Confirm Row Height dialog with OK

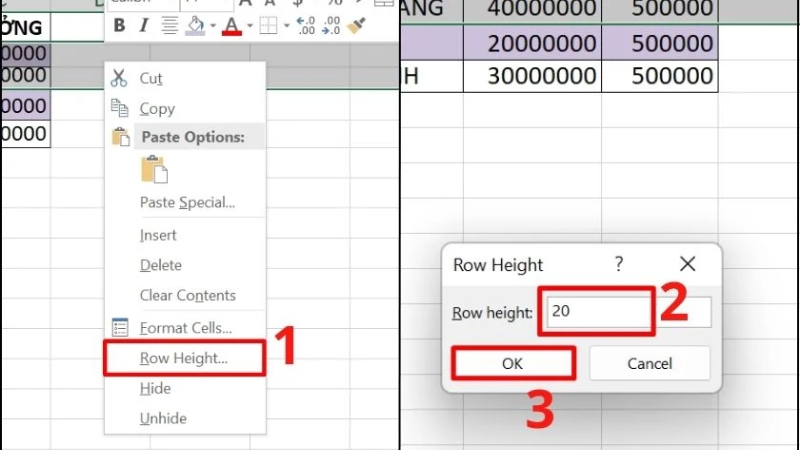(513, 363)
